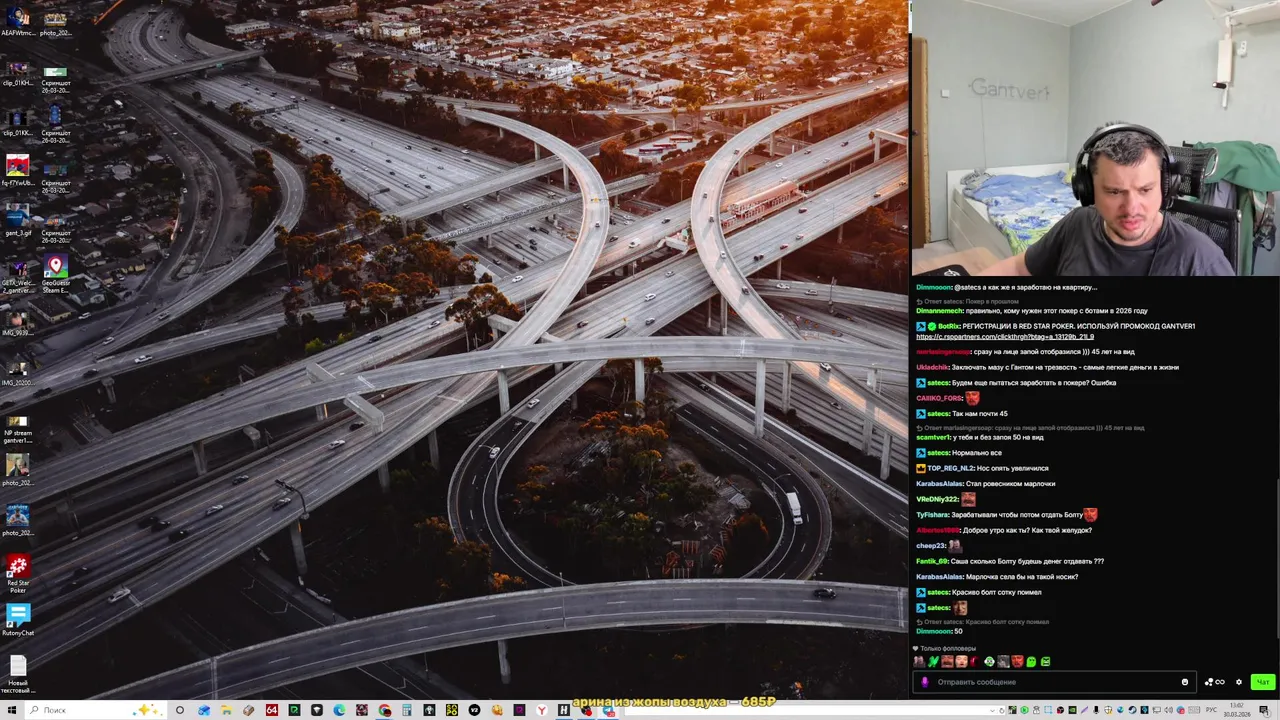Open the V2 taskbar app icon
The image size is (1280, 720).
coord(474,710)
